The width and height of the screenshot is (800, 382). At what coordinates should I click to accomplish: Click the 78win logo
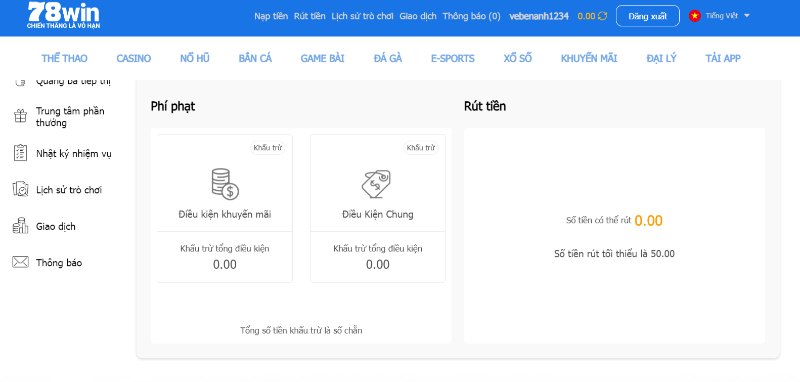click(64, 15)
